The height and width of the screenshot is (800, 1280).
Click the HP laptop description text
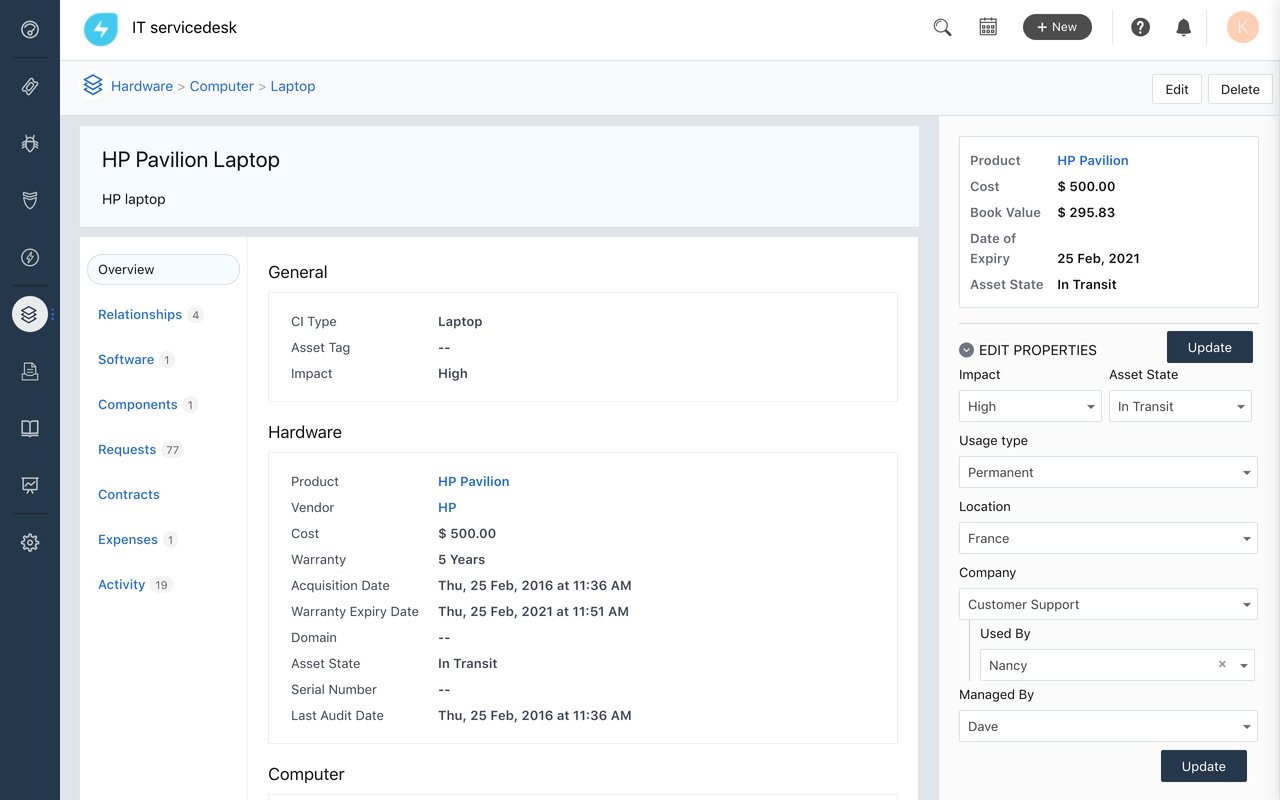click(x=134, y=199)
